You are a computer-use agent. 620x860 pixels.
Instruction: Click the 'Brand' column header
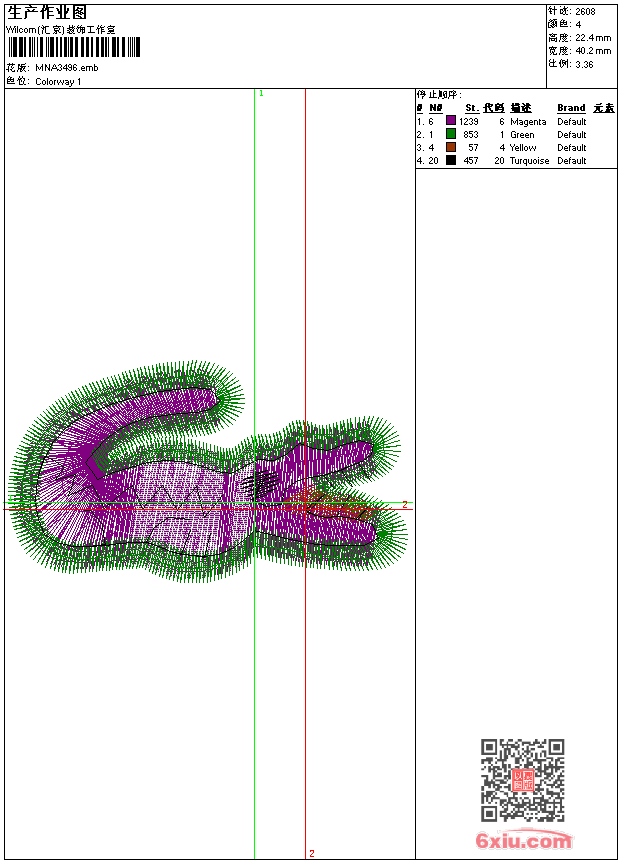[571, 108]
